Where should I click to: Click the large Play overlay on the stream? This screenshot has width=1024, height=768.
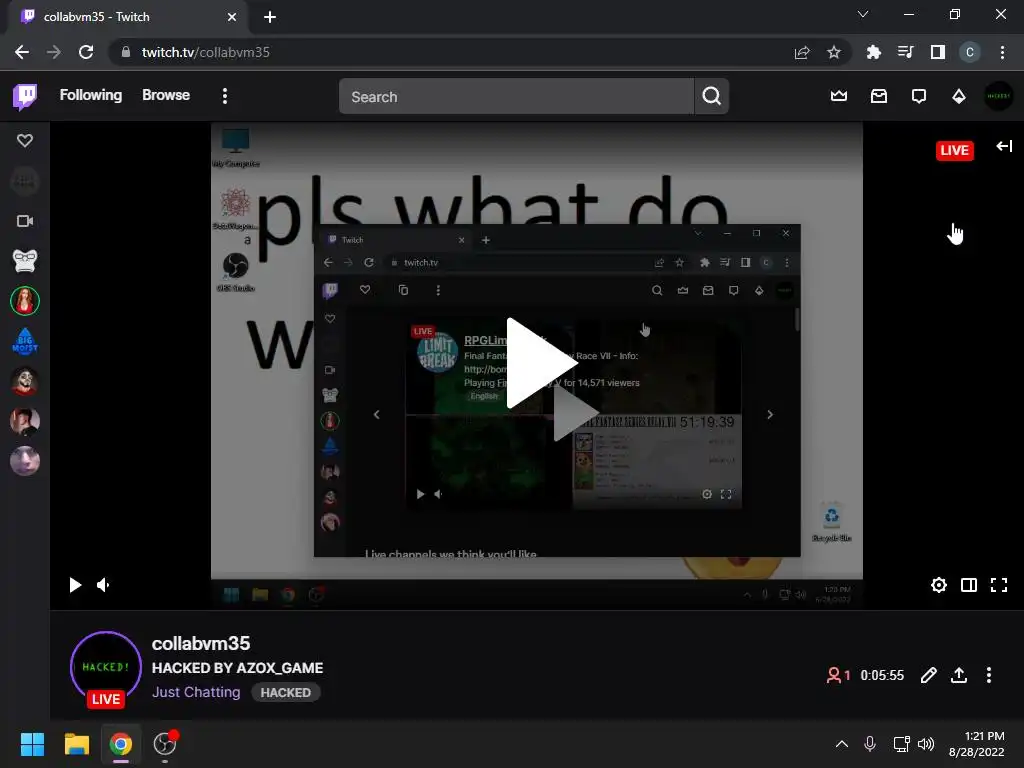(541, 363)
